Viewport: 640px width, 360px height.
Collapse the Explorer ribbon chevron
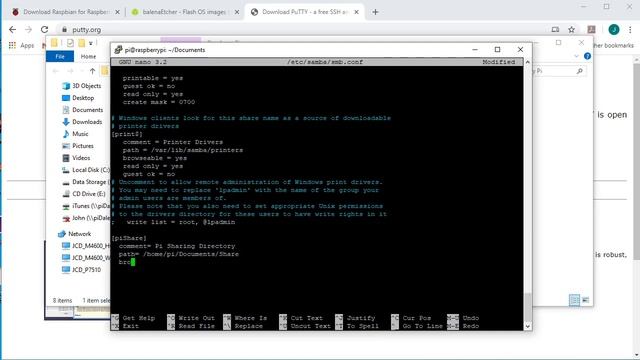pos(576,56)
